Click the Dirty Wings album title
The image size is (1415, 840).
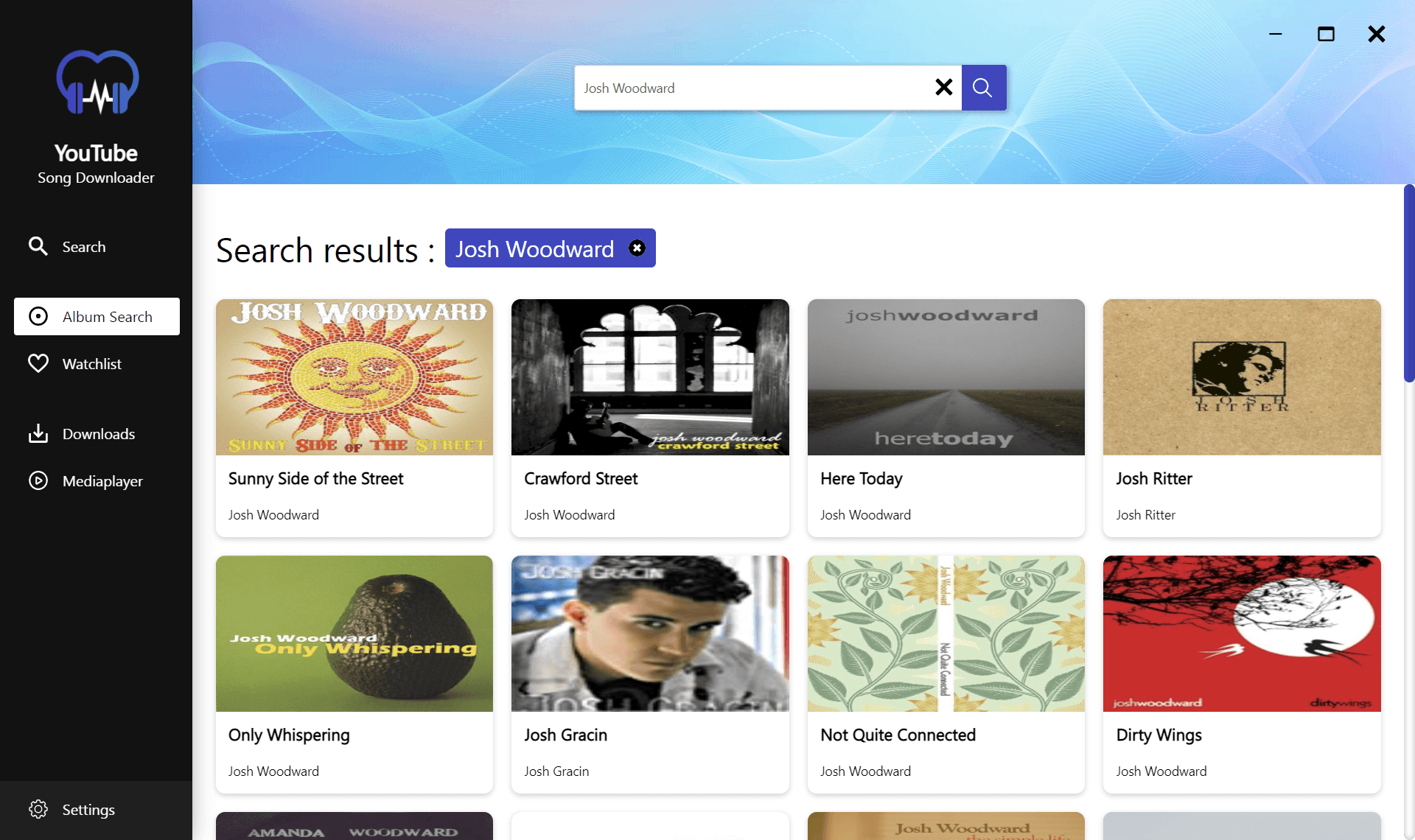(1159, 735)
